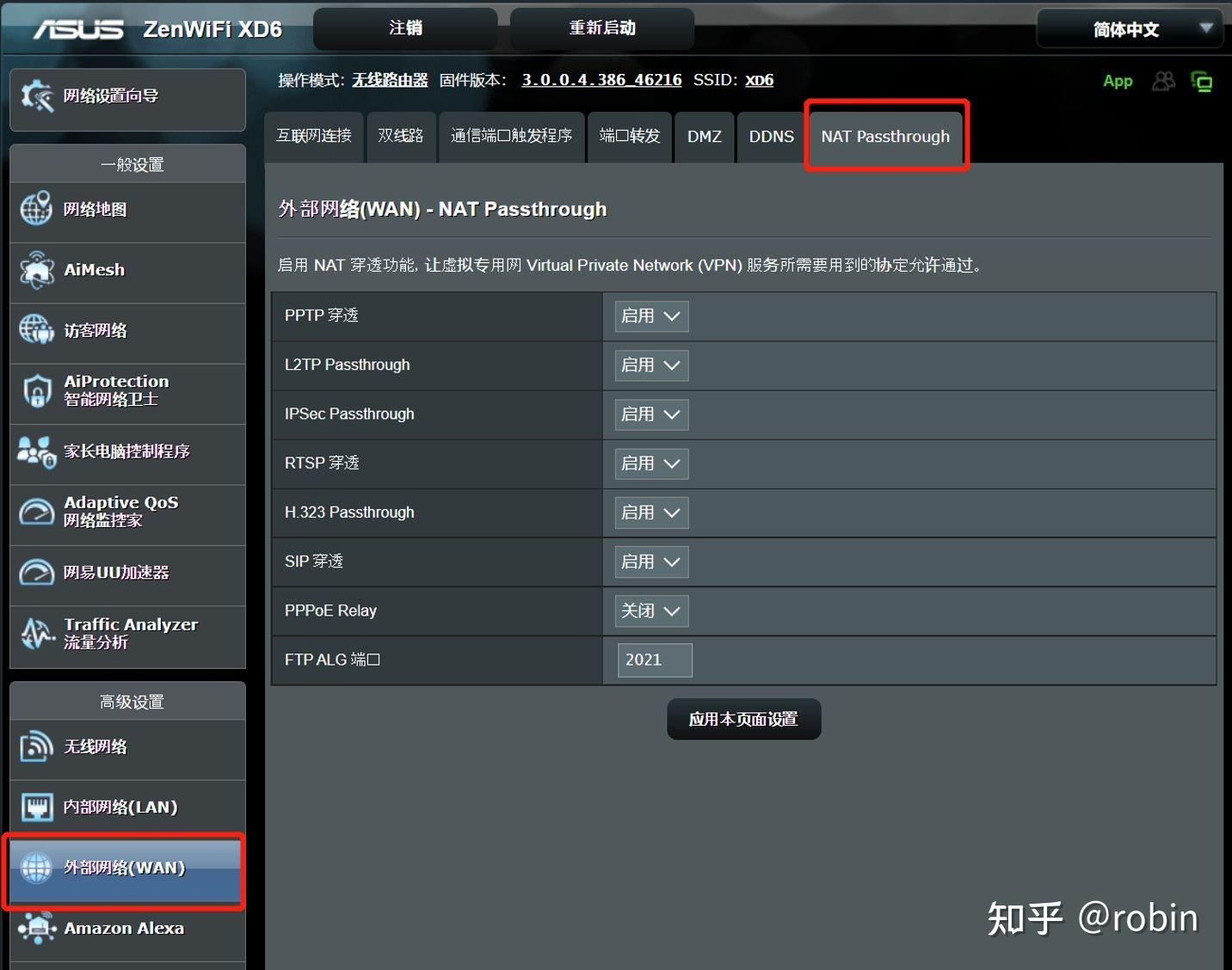Select the NAT Passthrough tab
The width and height of the screenshot is (1232, 970).
[x=885, y=136]
